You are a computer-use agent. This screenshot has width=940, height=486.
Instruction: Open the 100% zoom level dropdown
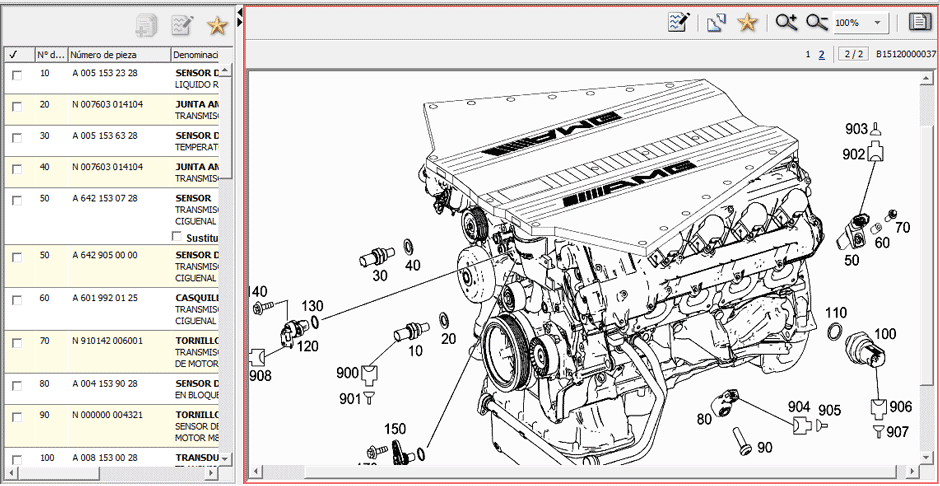877,23
